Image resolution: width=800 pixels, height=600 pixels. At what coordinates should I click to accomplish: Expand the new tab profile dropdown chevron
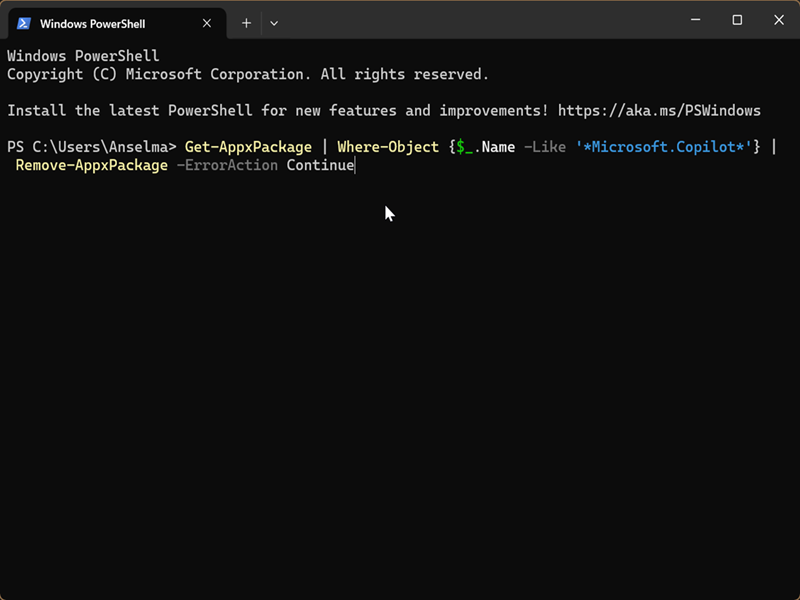(x=274, y=22)
